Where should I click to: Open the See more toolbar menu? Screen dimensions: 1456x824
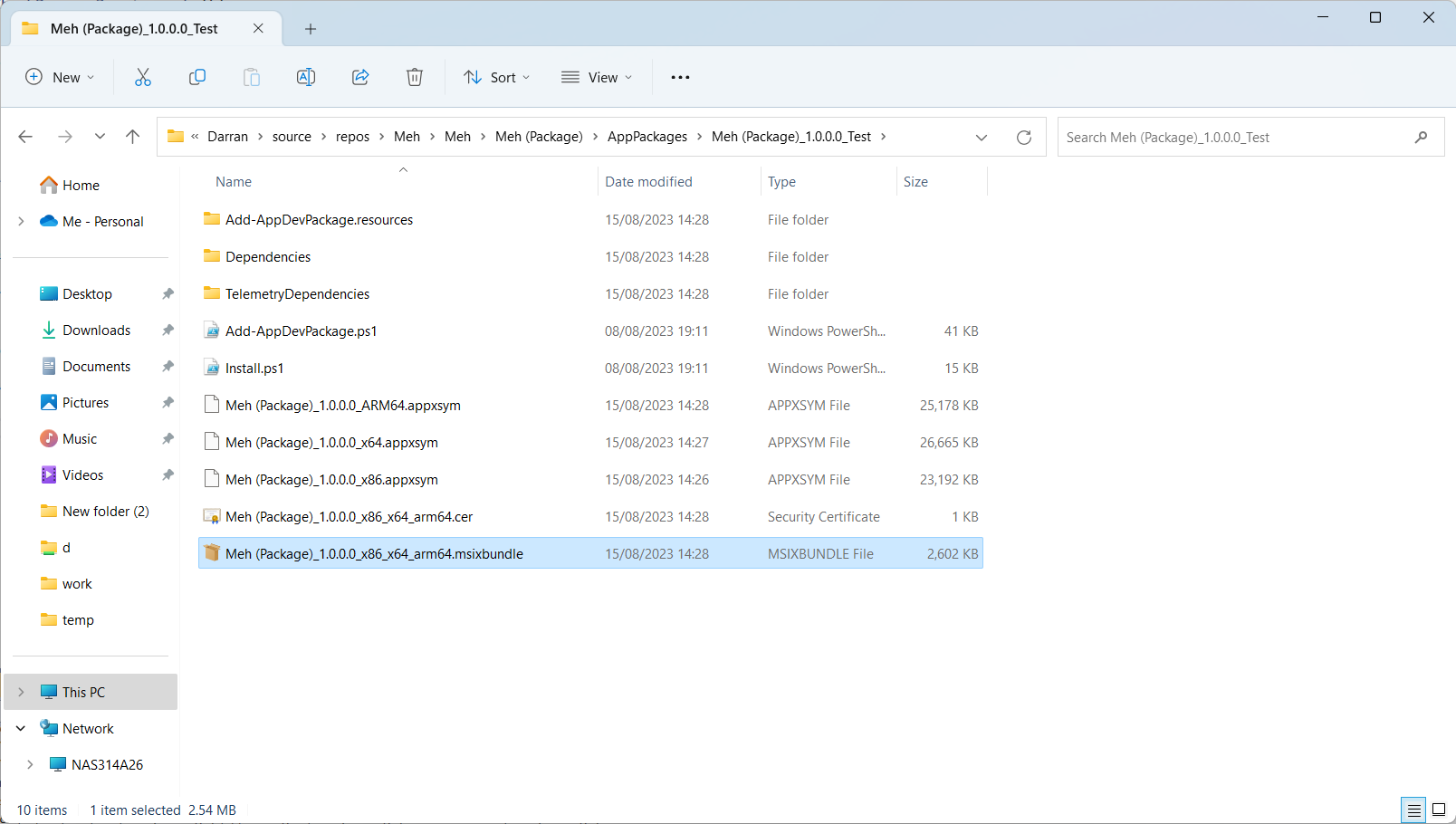[x=680, y=77]
